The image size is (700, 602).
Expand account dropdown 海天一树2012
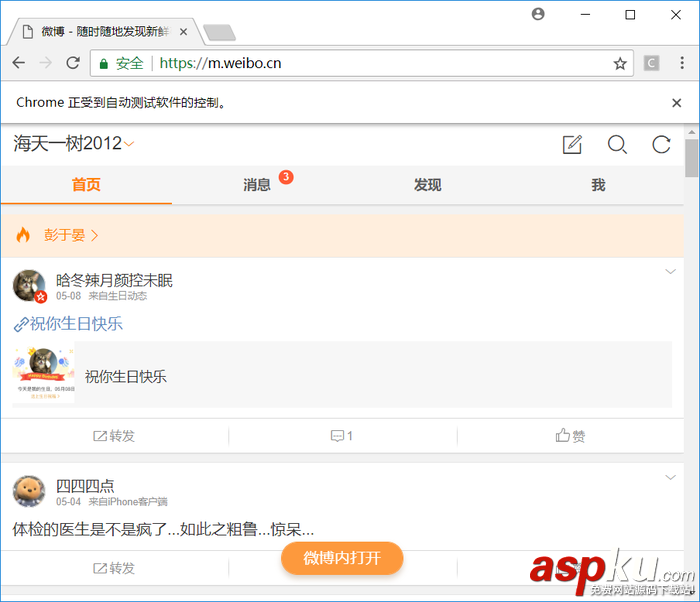(x=74, y=143)
